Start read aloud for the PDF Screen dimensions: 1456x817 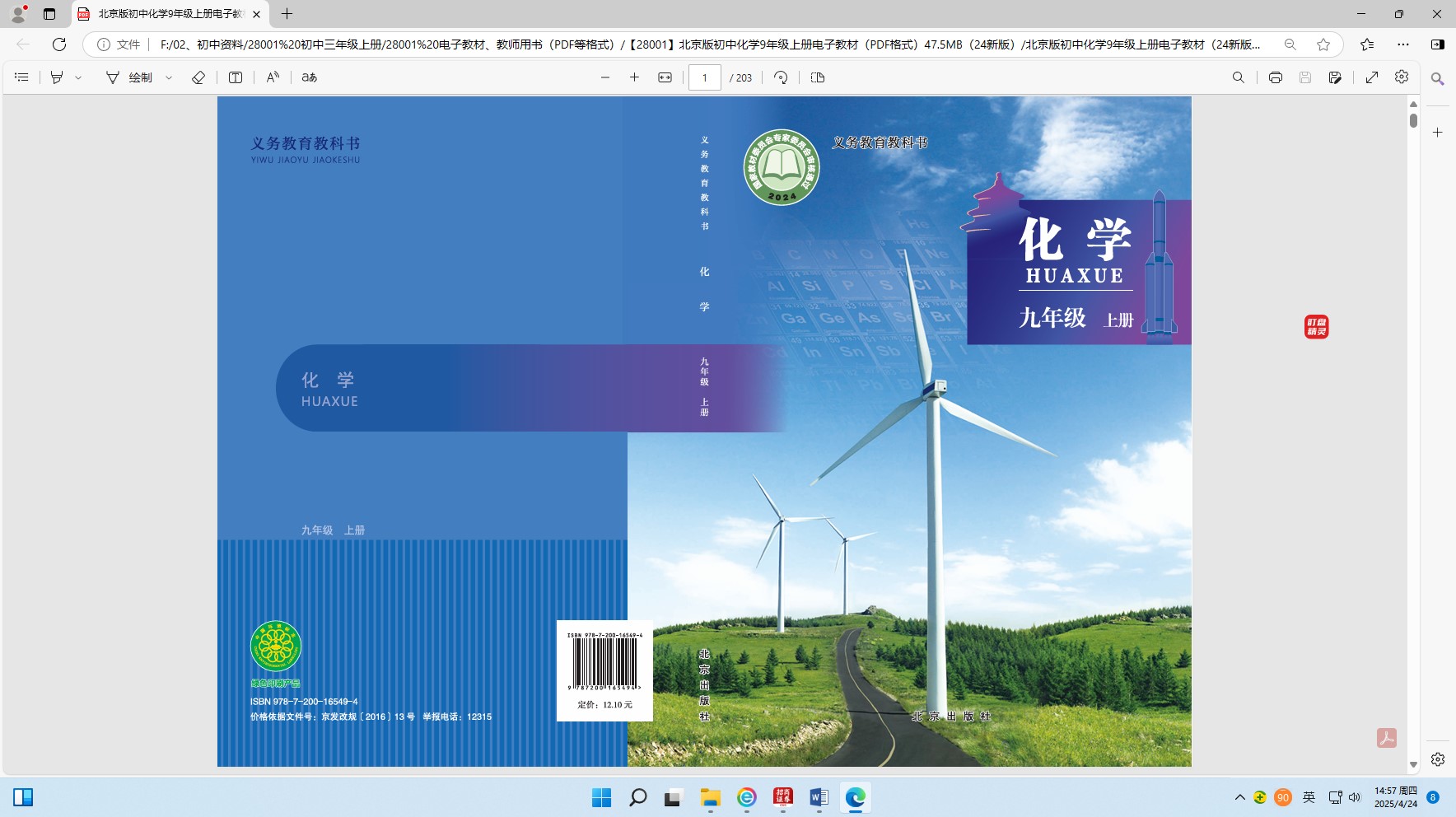(273, 77)
